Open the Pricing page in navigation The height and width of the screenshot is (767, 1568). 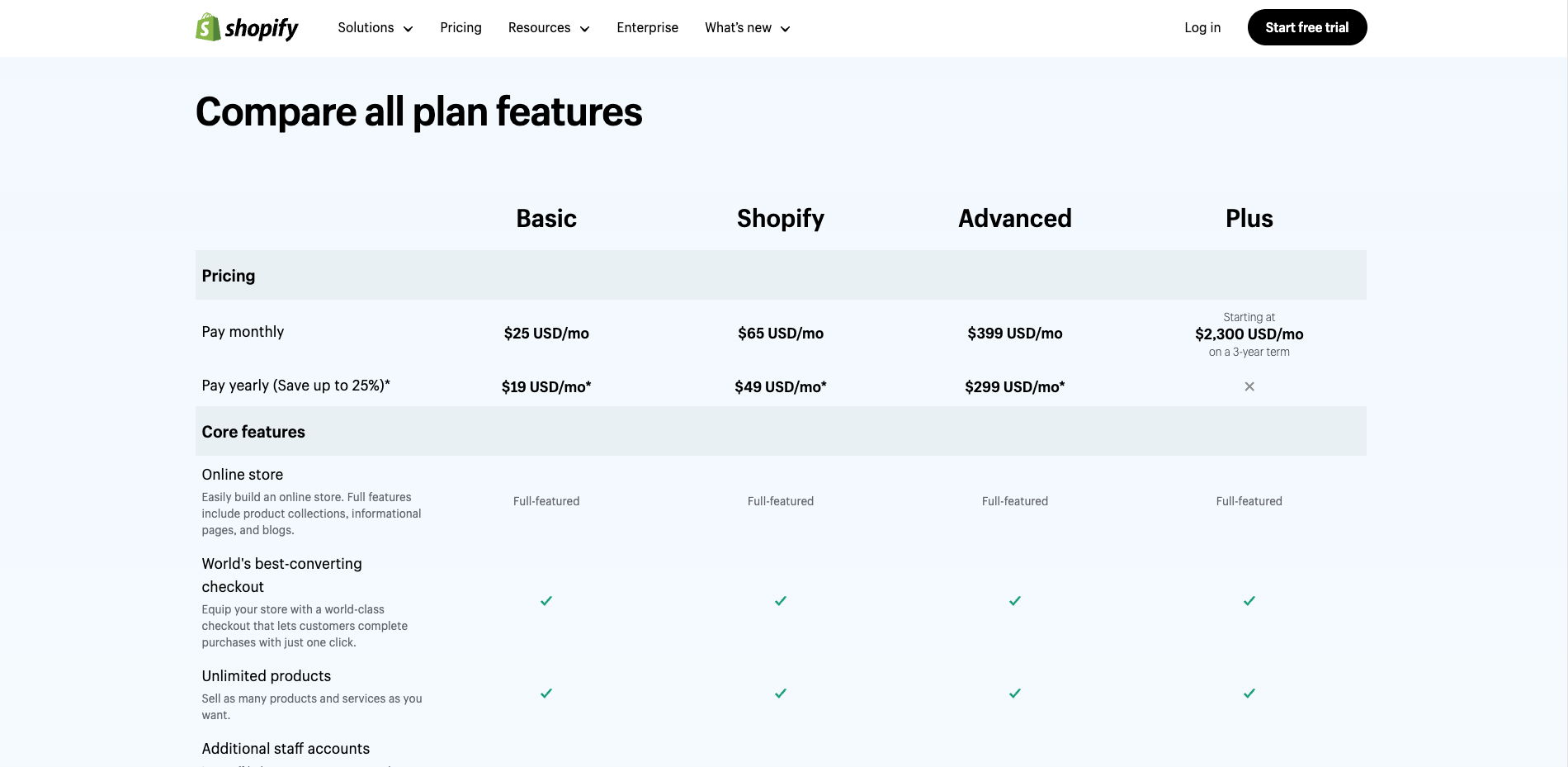[460, 28]
